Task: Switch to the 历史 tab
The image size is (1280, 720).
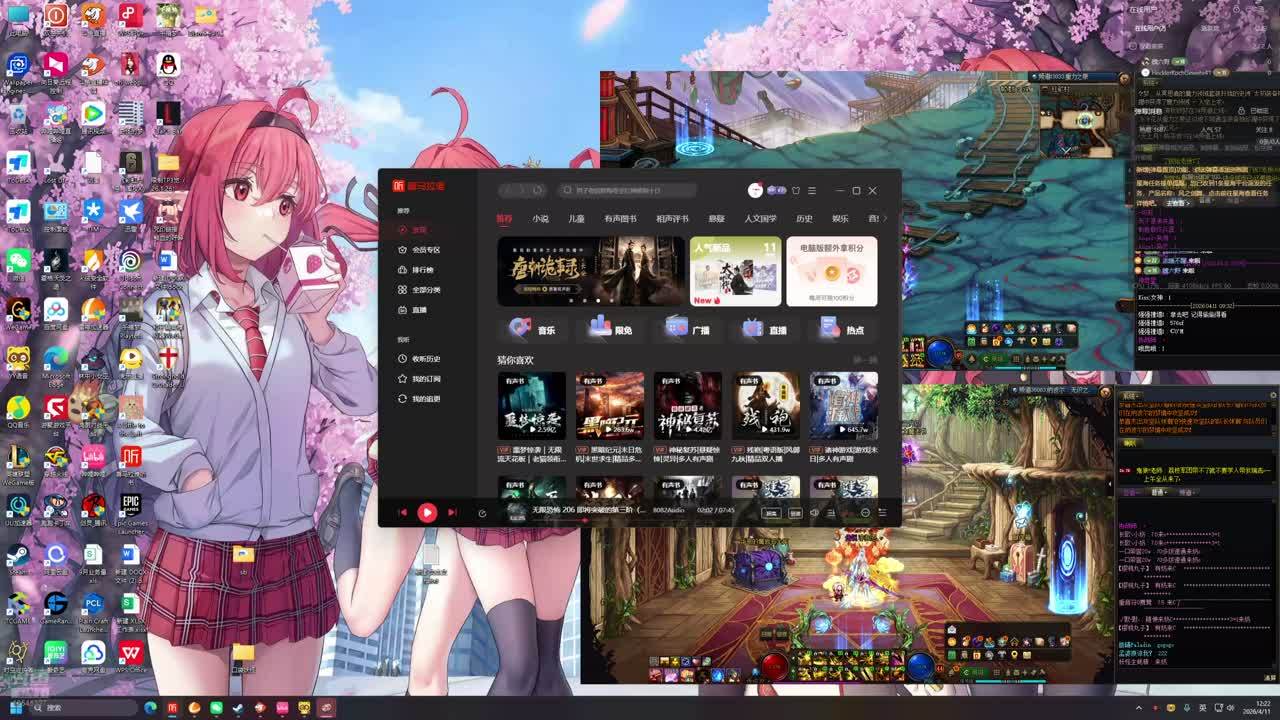Action: (804, 219)
